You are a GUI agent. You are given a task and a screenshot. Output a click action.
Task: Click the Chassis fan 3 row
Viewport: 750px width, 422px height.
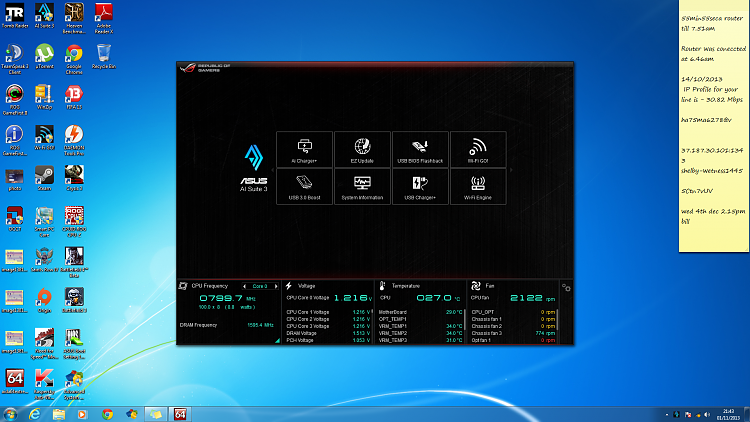513,333
